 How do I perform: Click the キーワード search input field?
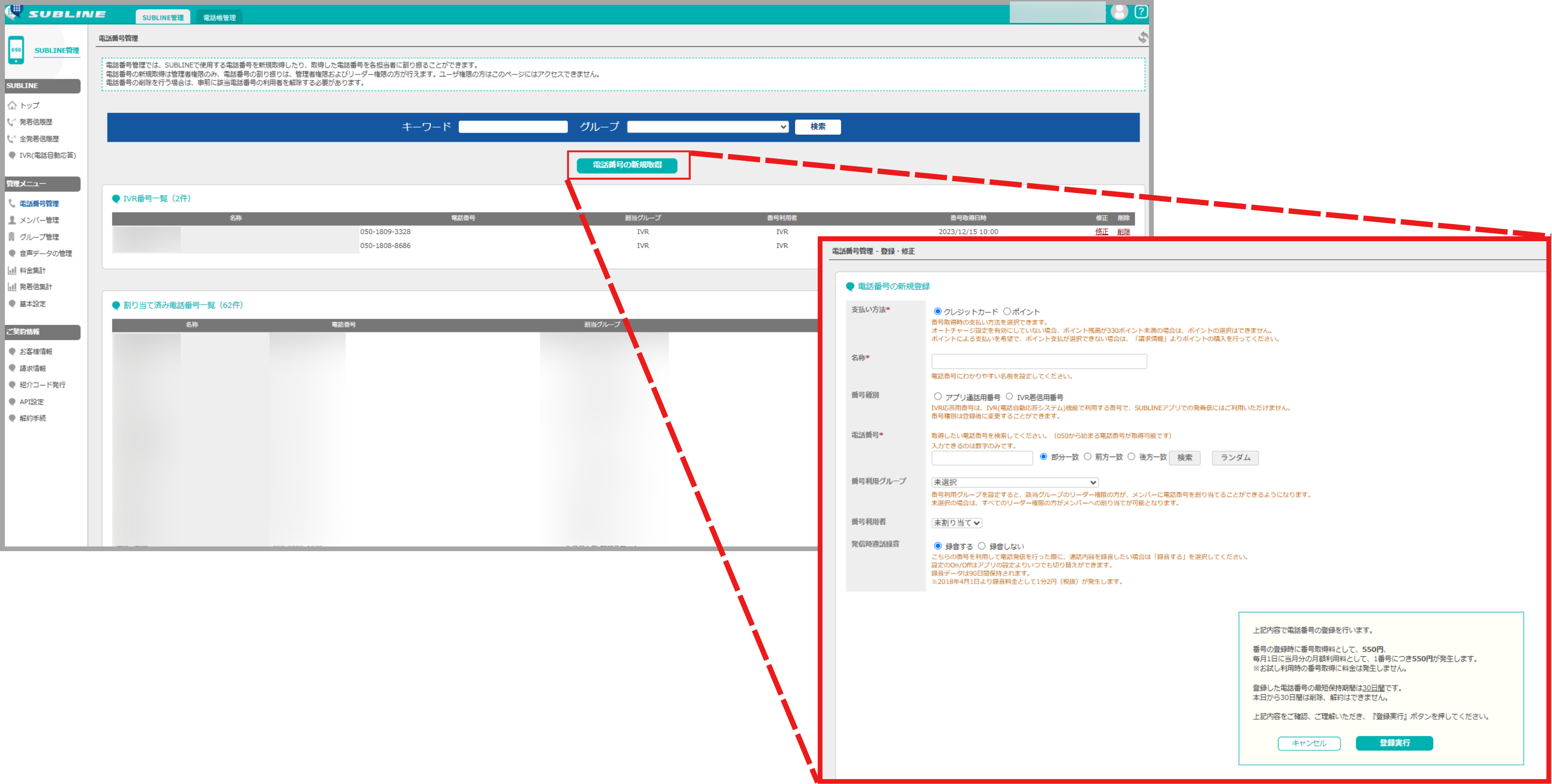[513, 127]
